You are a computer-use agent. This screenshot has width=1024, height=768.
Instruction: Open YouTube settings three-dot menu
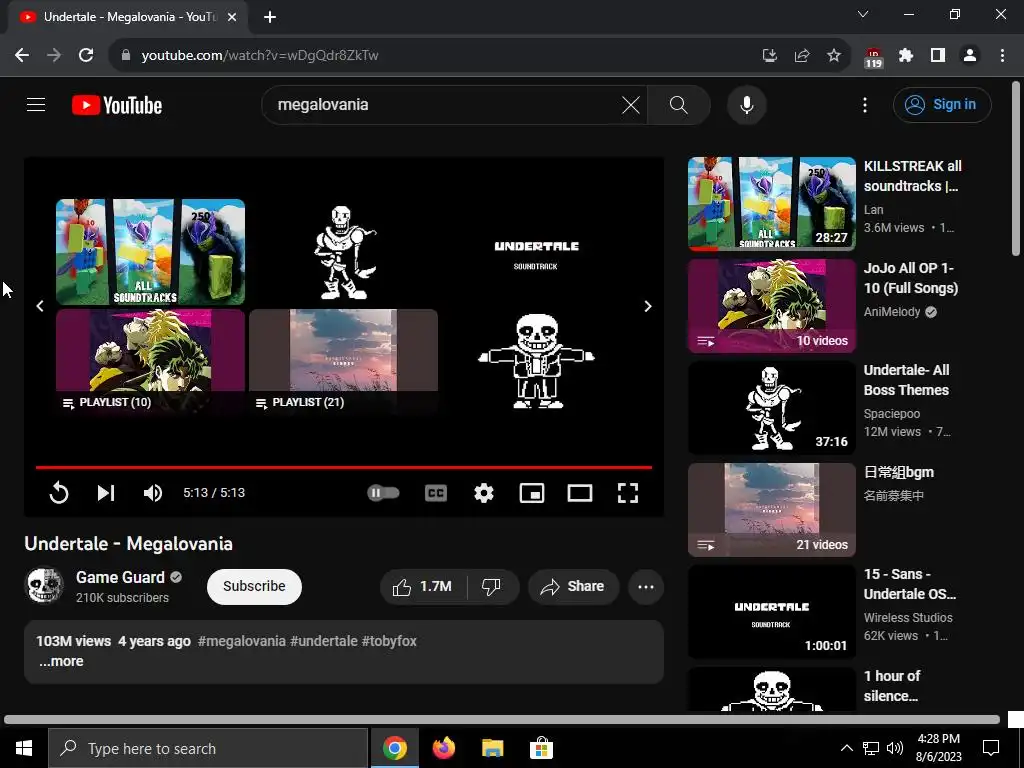pos(865,104)
